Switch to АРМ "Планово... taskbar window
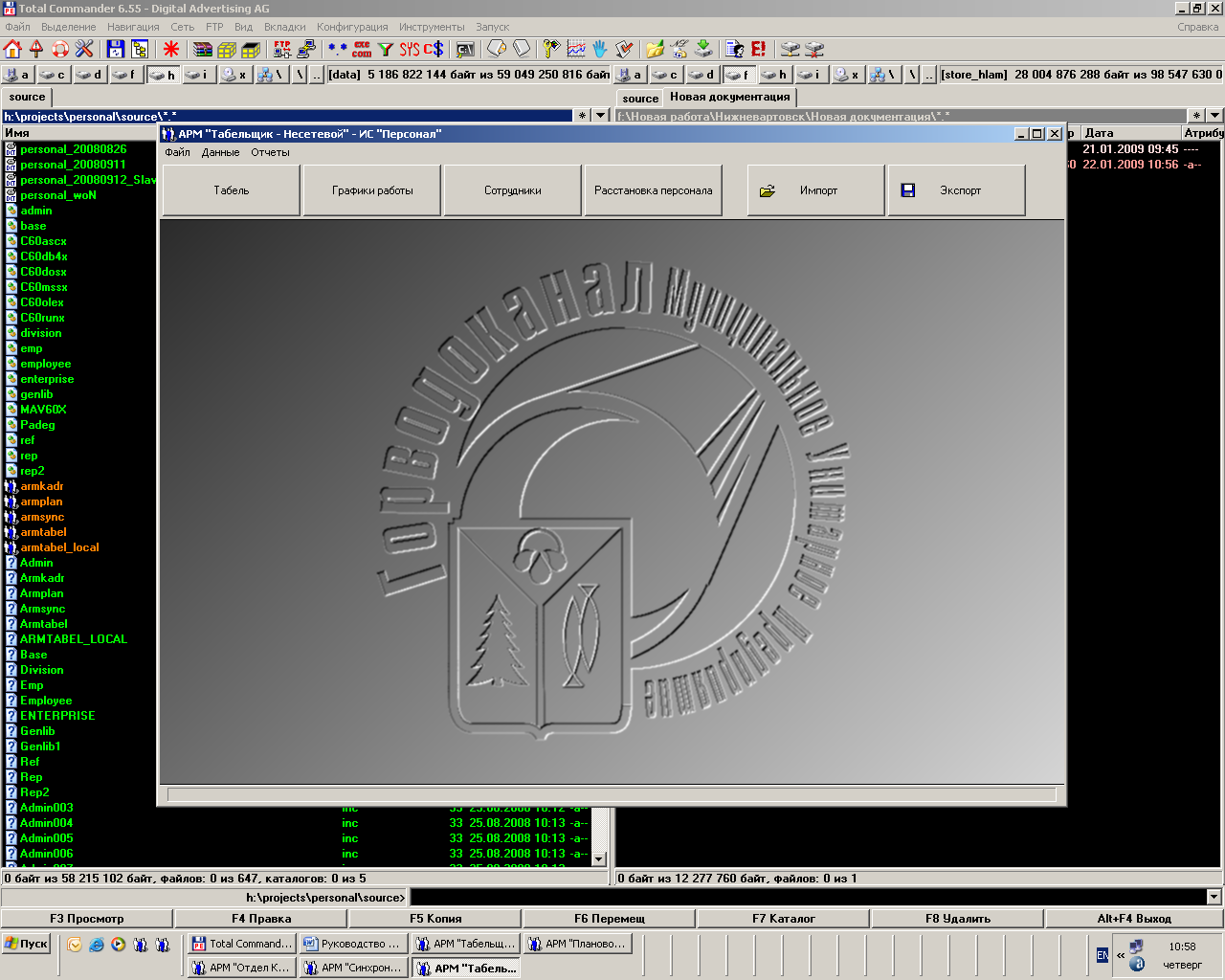 point(577,944)
